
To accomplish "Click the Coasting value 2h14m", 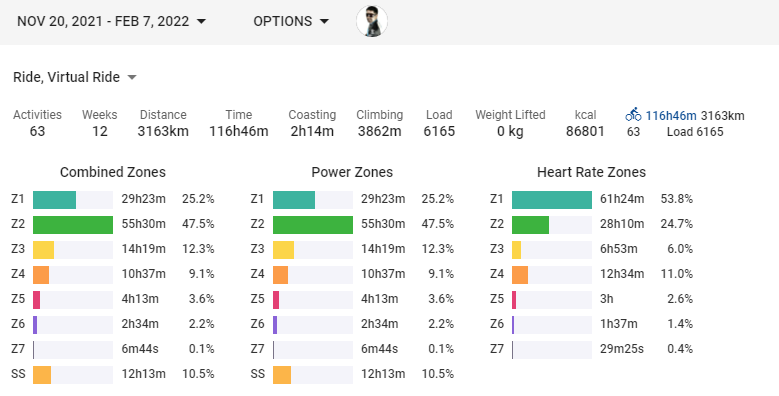I will tap(312, 131).
